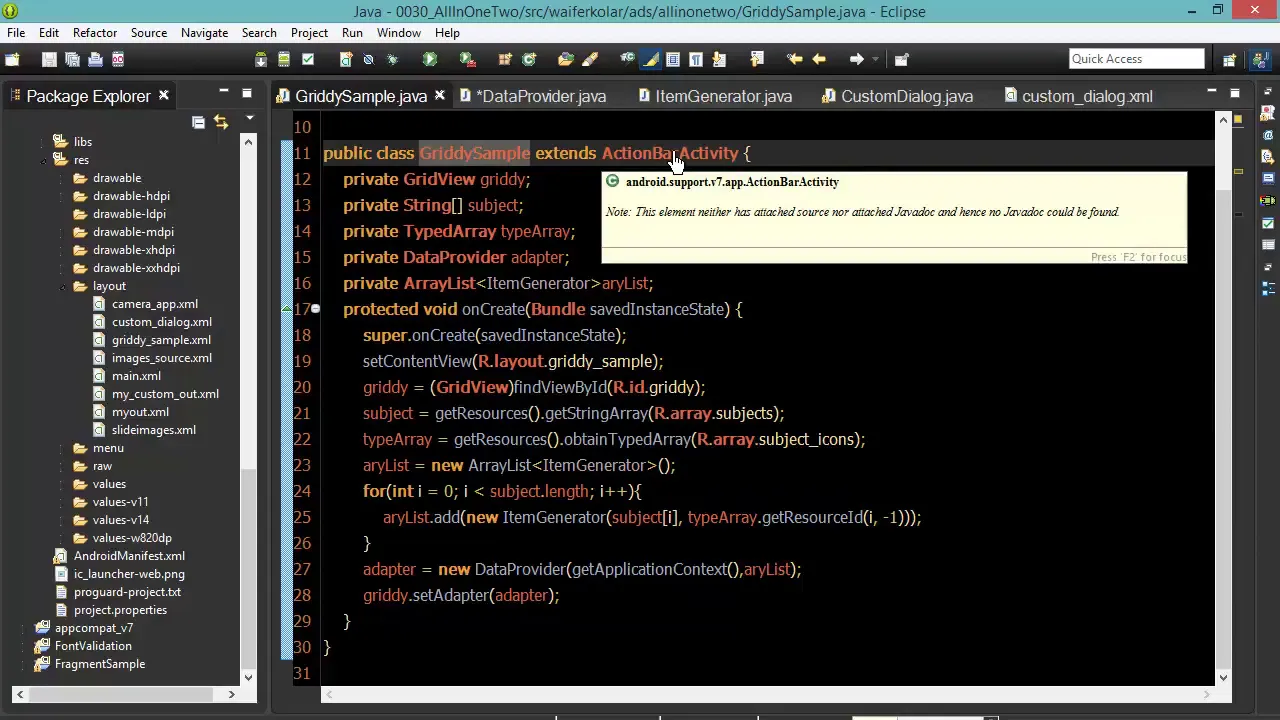Select the appcompat_v7 project
Screen dimensions: 1280x720
(94, 628)
